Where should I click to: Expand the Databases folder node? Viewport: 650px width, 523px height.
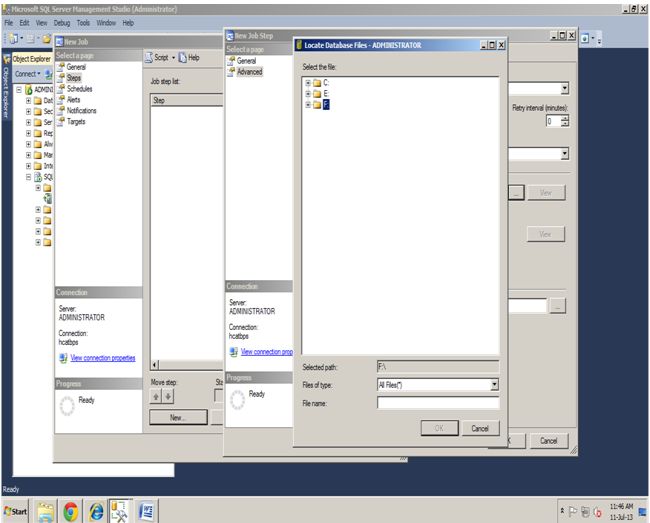pyautogui.click(x=28, y=101)
